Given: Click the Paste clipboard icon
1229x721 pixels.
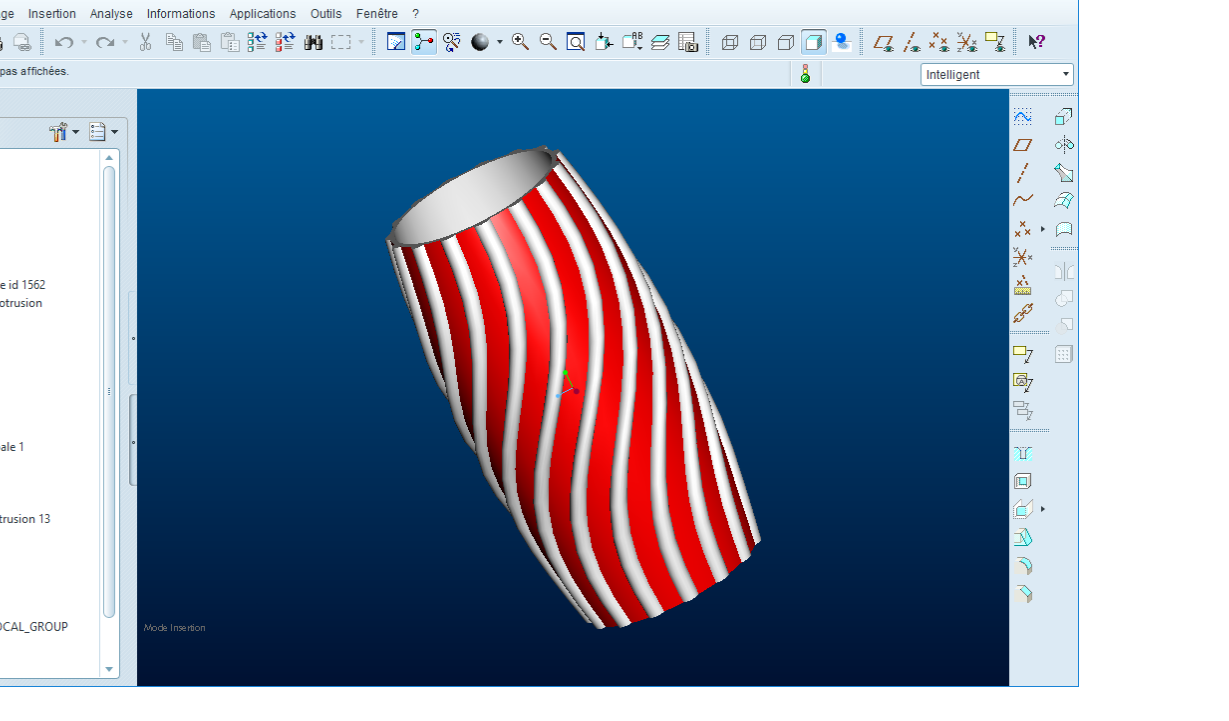Looking at the screenshot, I should 202,42.
